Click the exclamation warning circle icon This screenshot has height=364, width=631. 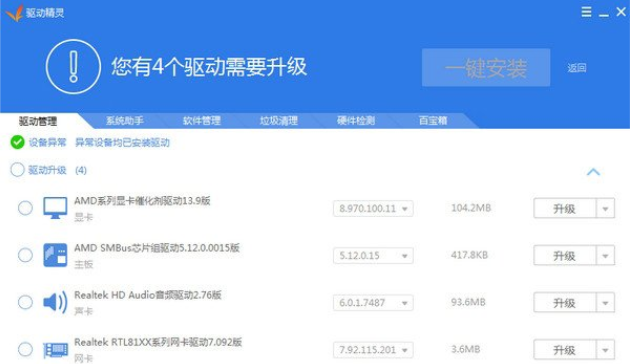pyautogui.click(x=73, y=67)
